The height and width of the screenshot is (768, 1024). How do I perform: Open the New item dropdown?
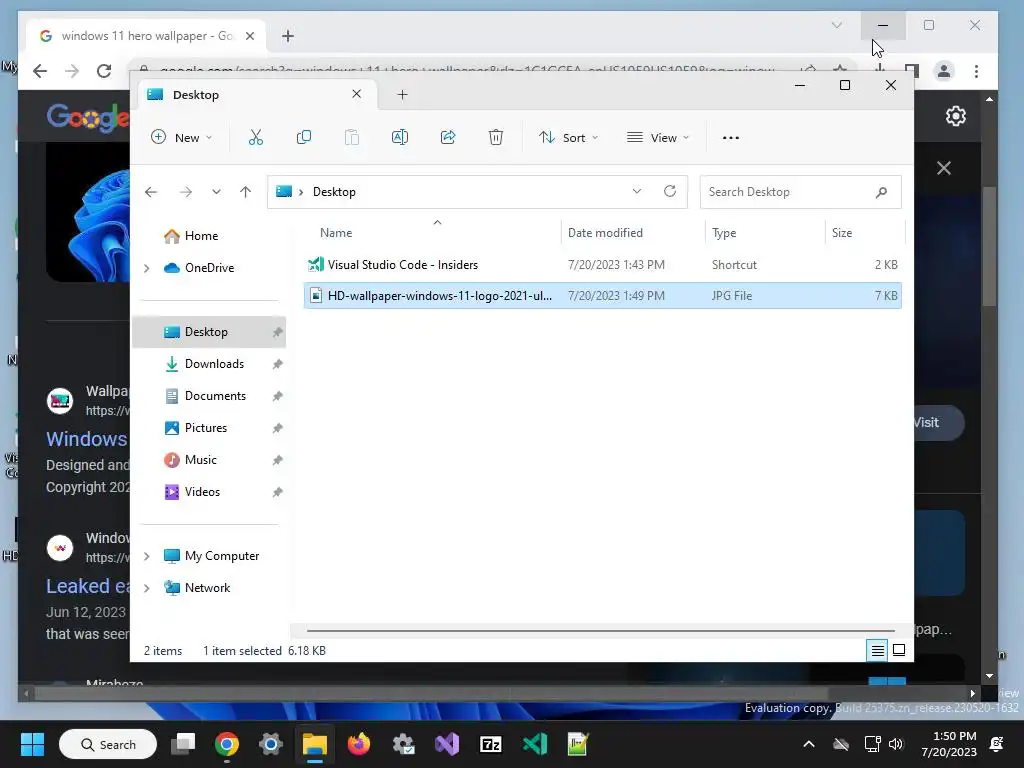182,138
